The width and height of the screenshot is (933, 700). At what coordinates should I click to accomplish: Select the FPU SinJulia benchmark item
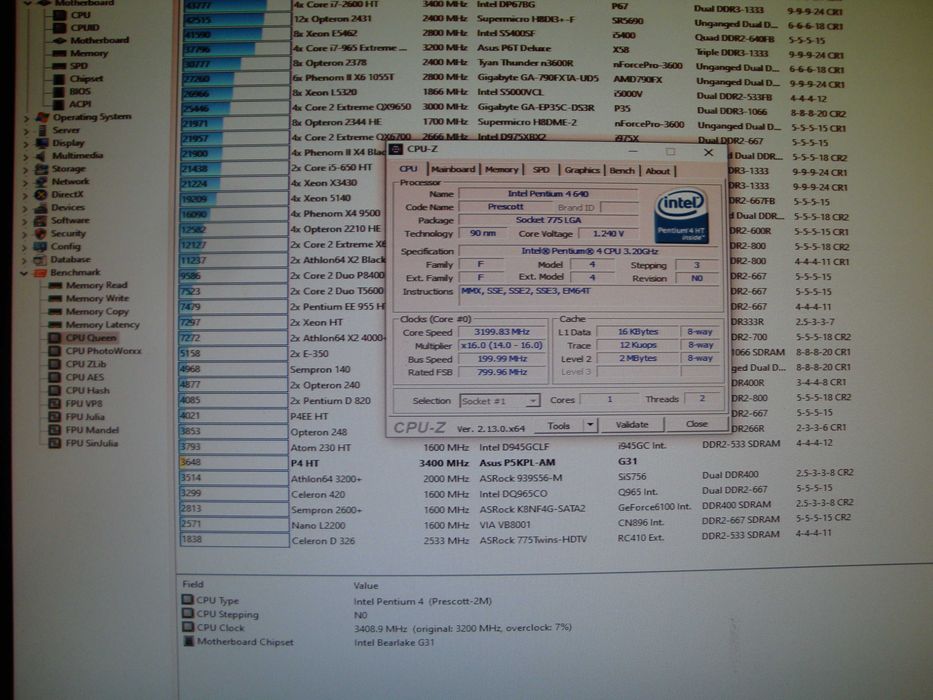92,443
